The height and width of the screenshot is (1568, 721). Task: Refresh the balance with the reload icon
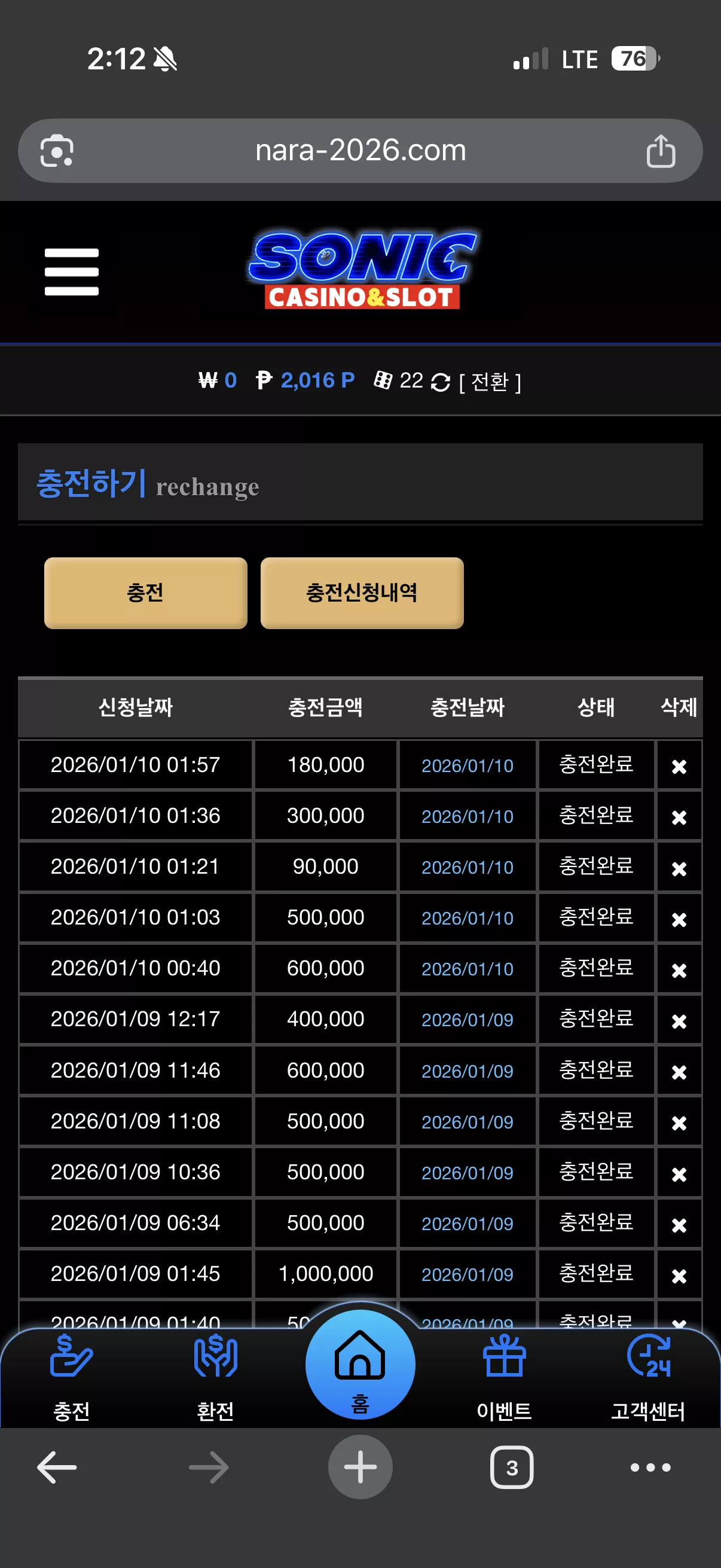click(440, 382)
